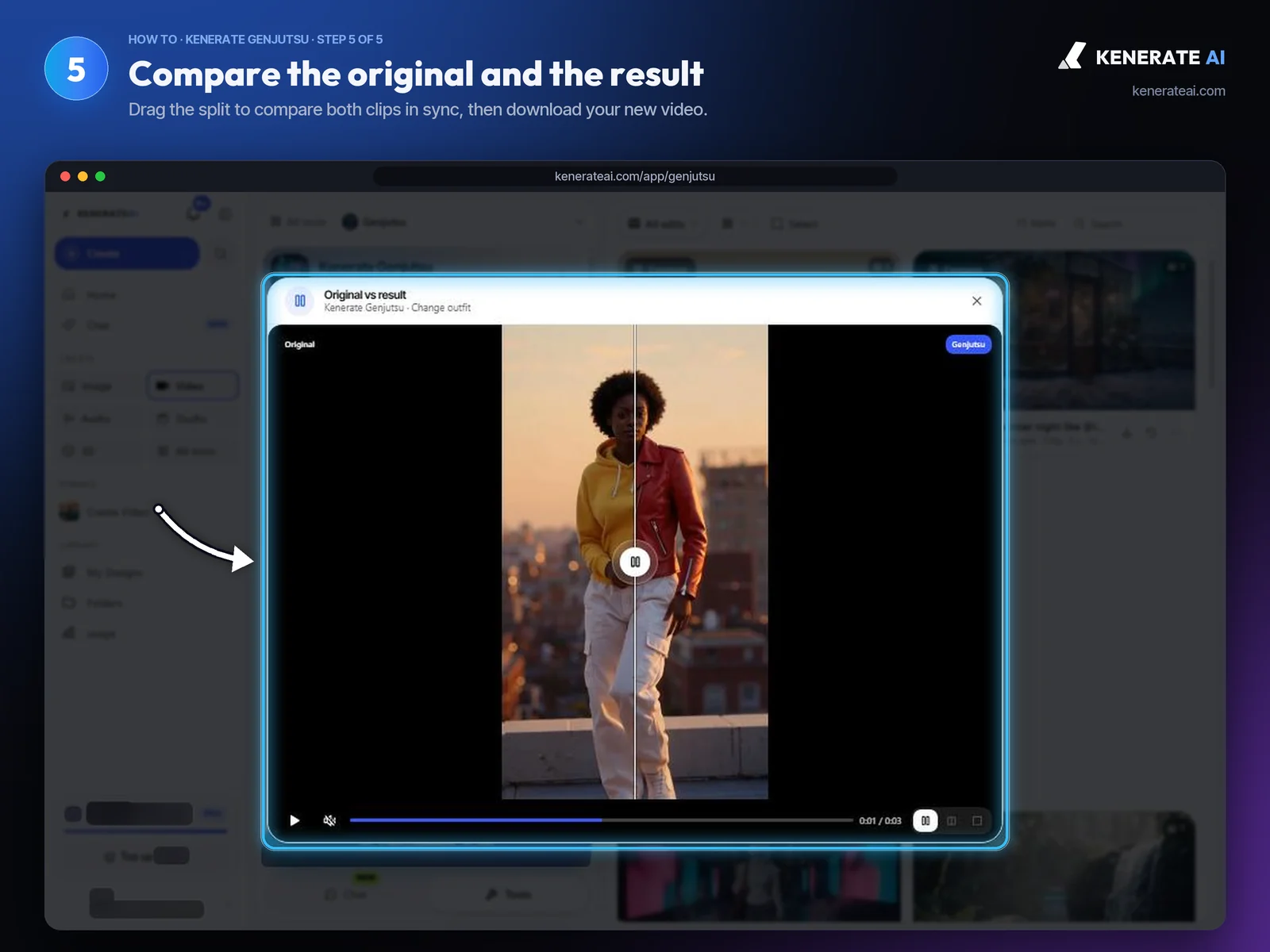Click the split divider handle
Screen dimensions: 1270x952
click(635, 562)
